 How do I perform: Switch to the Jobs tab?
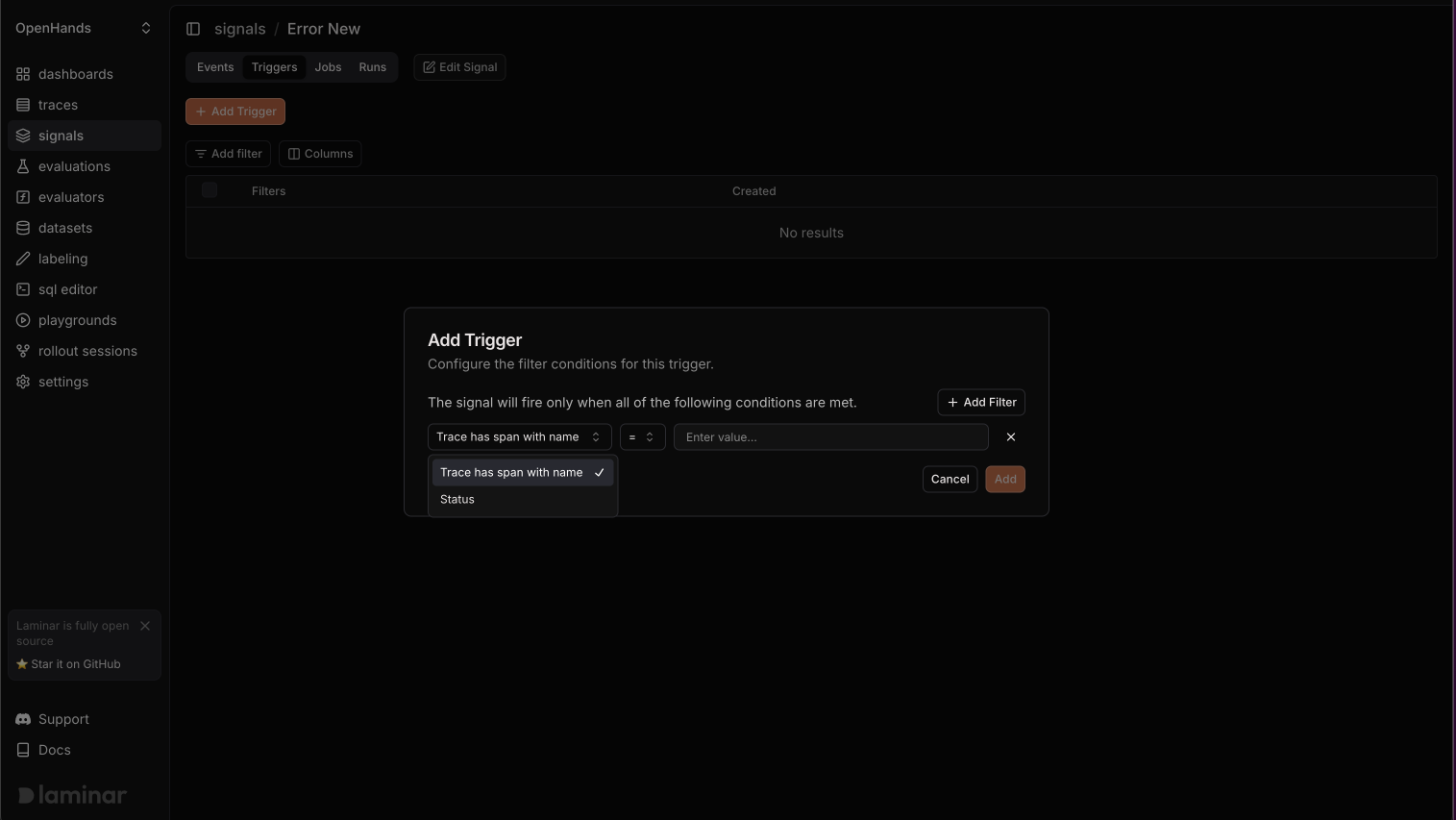tap(328, 66)
